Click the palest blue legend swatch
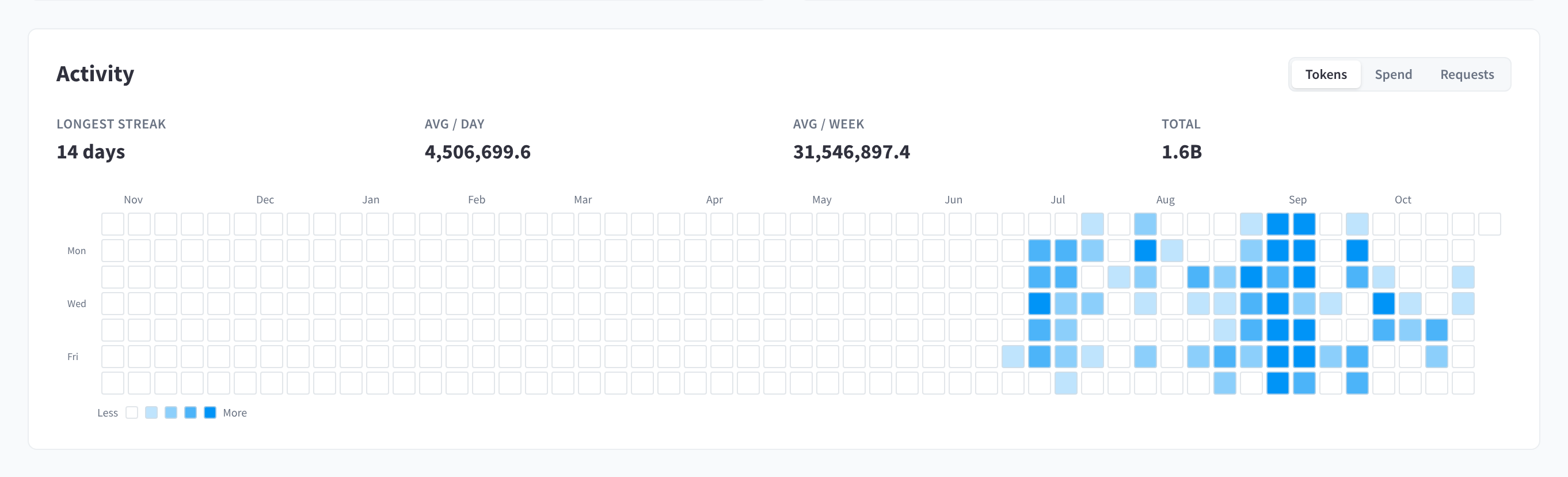The width and height of the screenshot is (1568, 477). [151, 412]
